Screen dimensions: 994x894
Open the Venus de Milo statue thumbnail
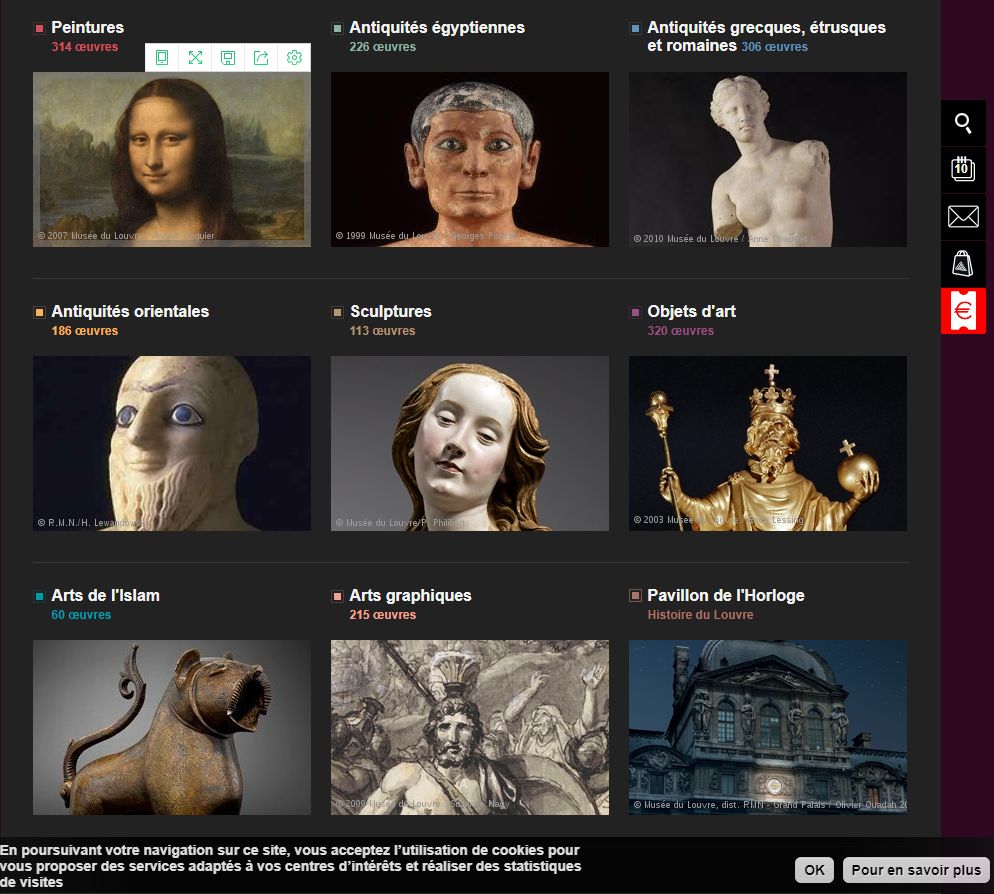click(x=768, y=159)
